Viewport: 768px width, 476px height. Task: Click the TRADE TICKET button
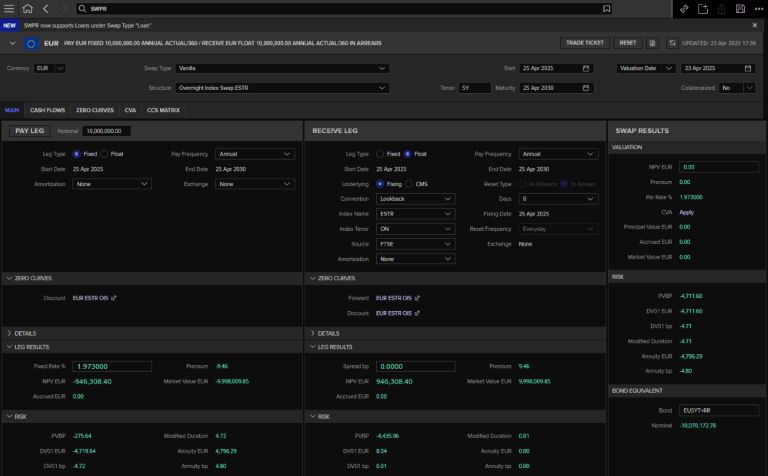coord(585,43)
